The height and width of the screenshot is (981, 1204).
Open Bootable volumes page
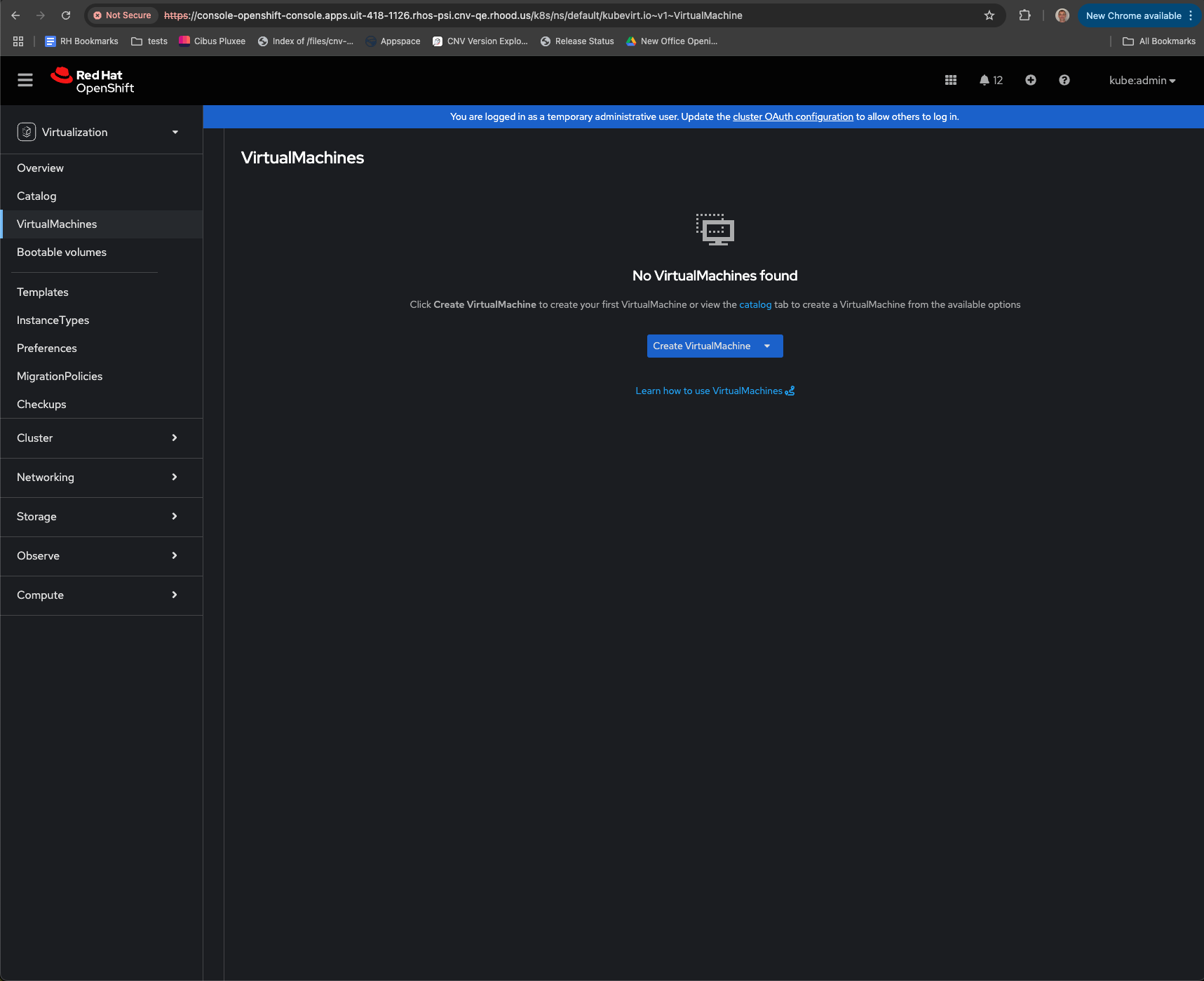[102, 252]
